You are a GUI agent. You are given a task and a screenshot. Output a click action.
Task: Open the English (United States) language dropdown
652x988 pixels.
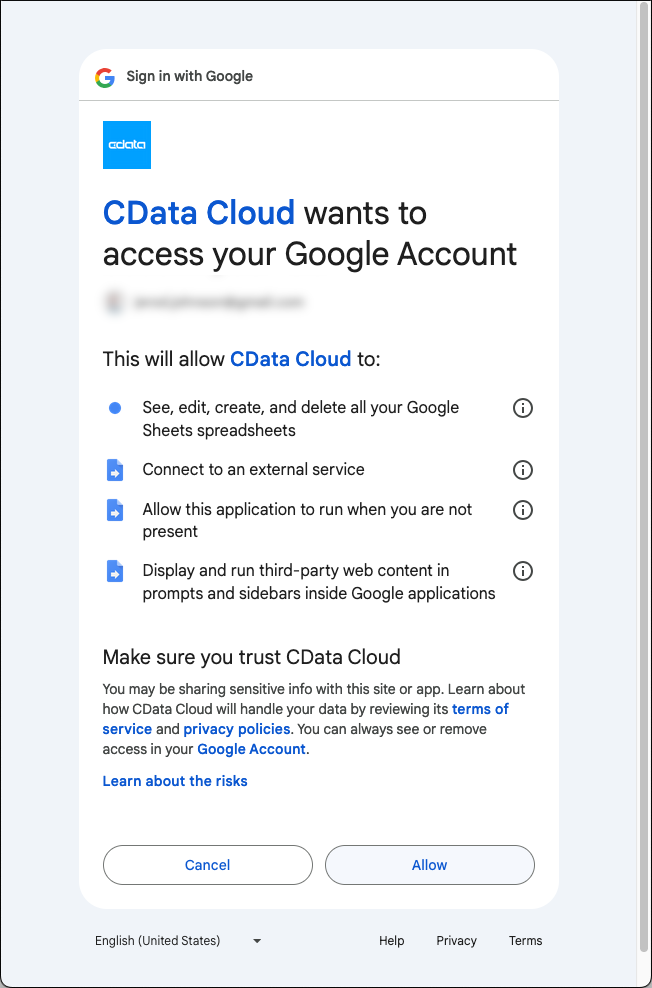pos(178,941)
